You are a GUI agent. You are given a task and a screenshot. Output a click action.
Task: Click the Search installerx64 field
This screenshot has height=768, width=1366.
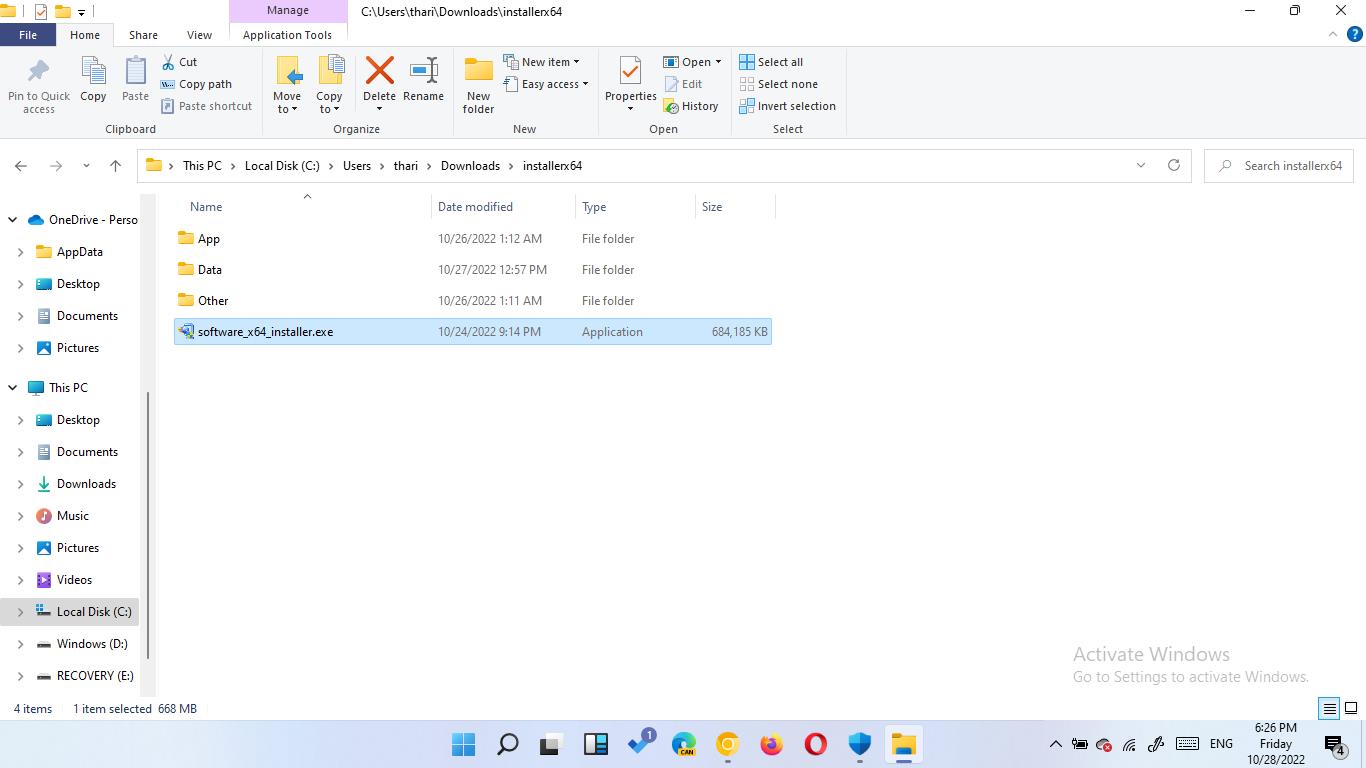coord(1292,166)
